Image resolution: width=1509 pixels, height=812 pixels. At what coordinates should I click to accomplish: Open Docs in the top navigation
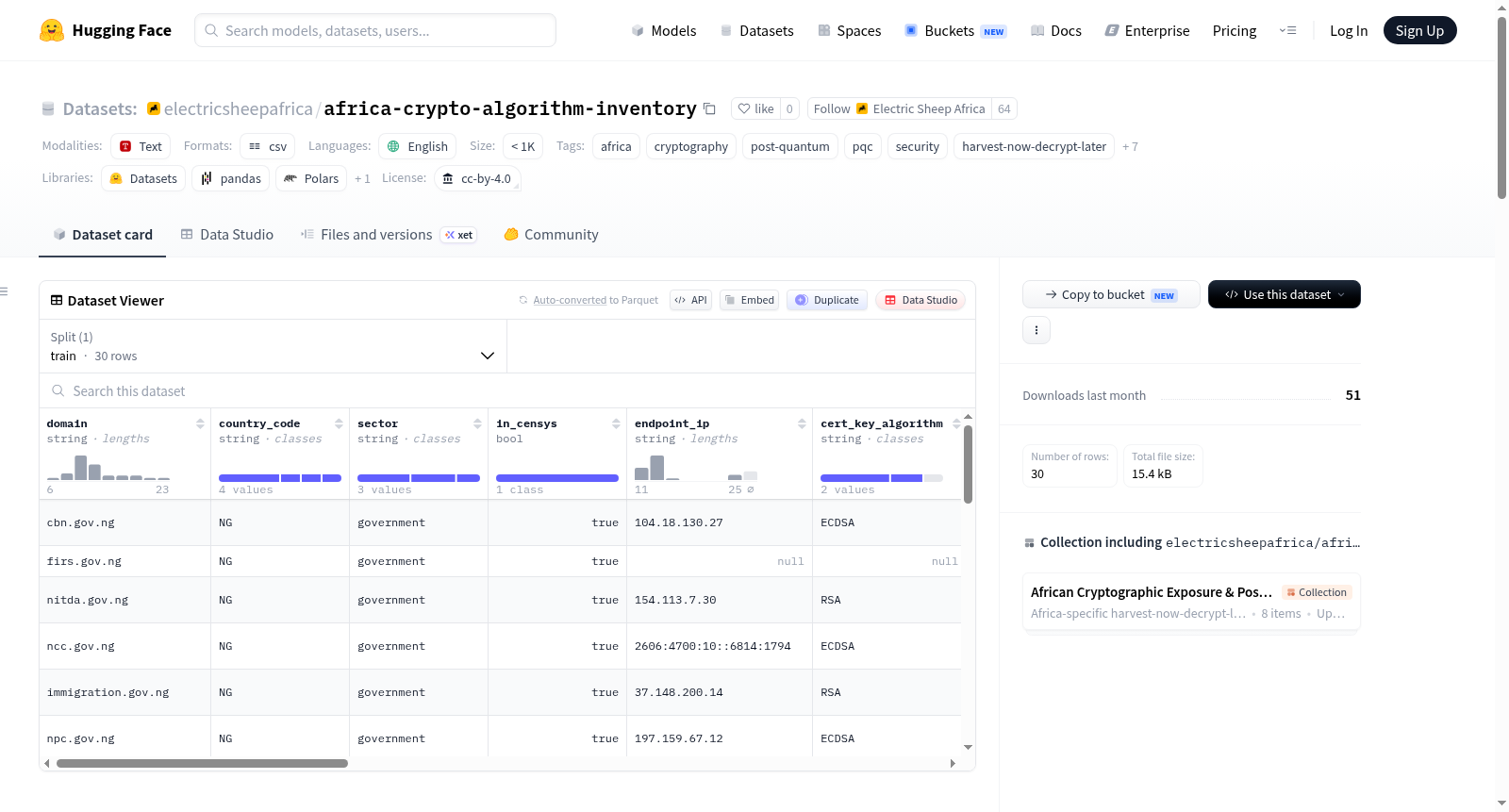[x=1055, y=30]
